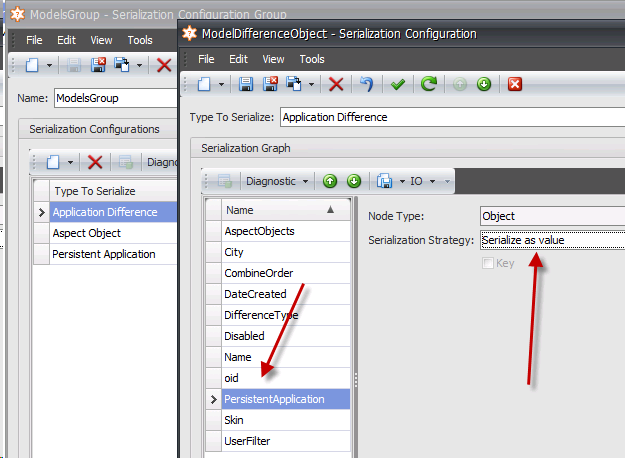This screenshot has width=625, height=458.
Task: Open toolbar customize arrow after IO
Action: point(447,181)
